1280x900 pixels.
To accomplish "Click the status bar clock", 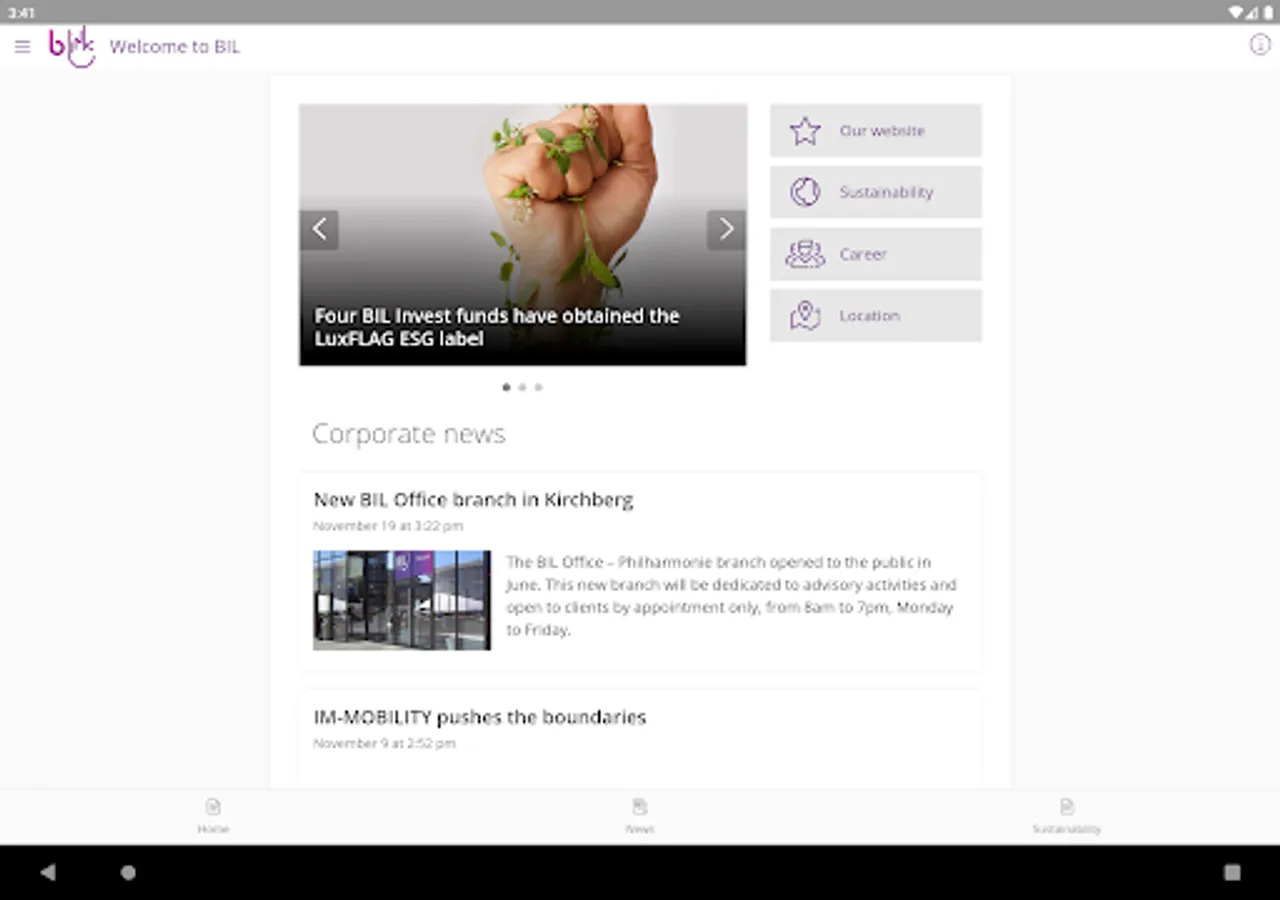I will [21, 12].
